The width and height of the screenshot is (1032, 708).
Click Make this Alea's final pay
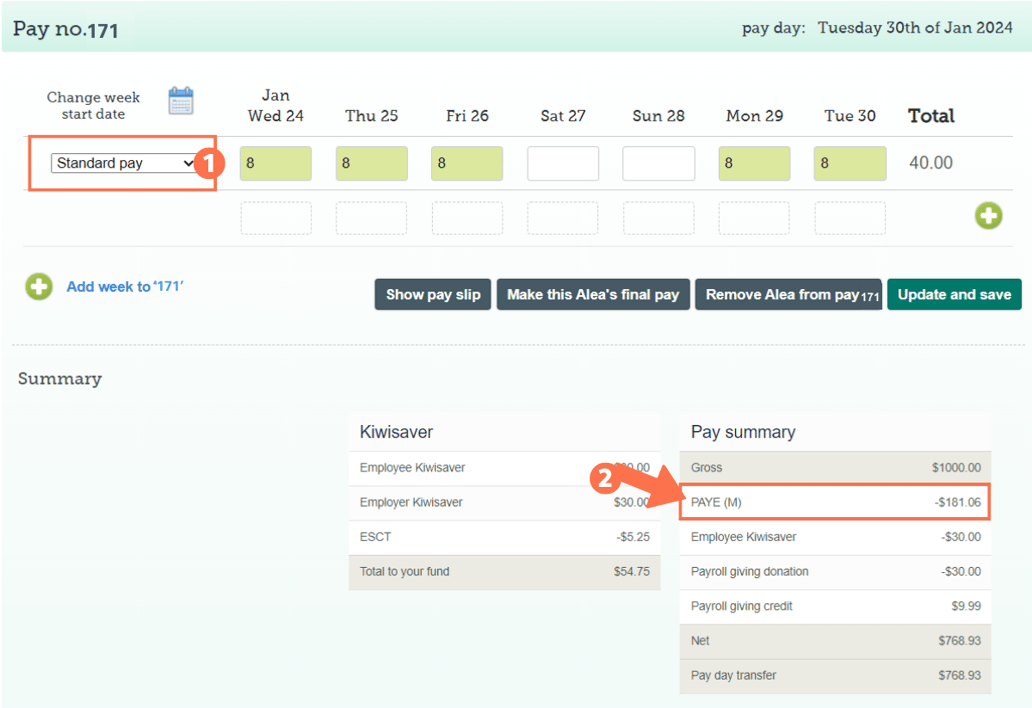pos(593,294)
